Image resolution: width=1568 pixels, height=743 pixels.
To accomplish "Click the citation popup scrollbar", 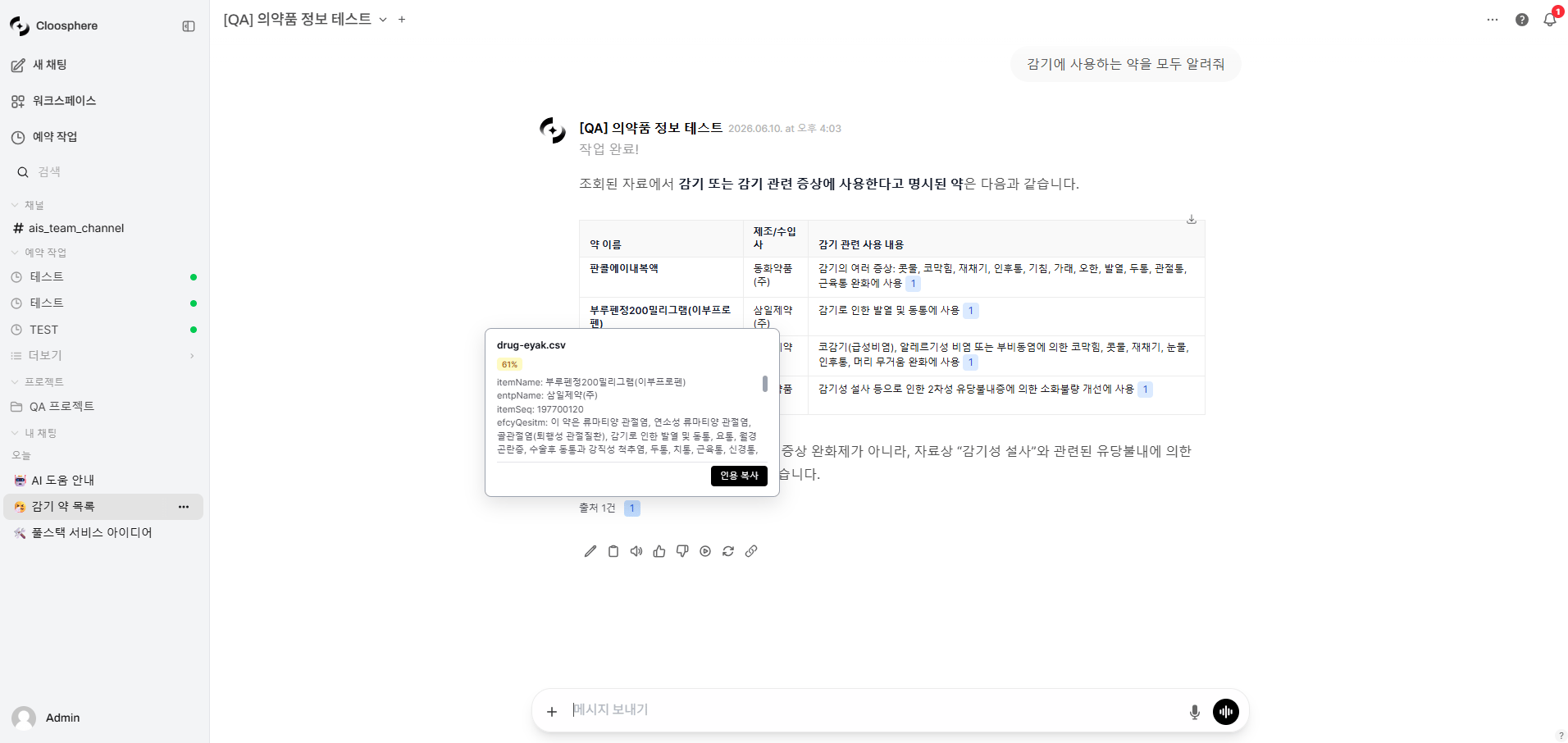I will click(x=765, y=384).
